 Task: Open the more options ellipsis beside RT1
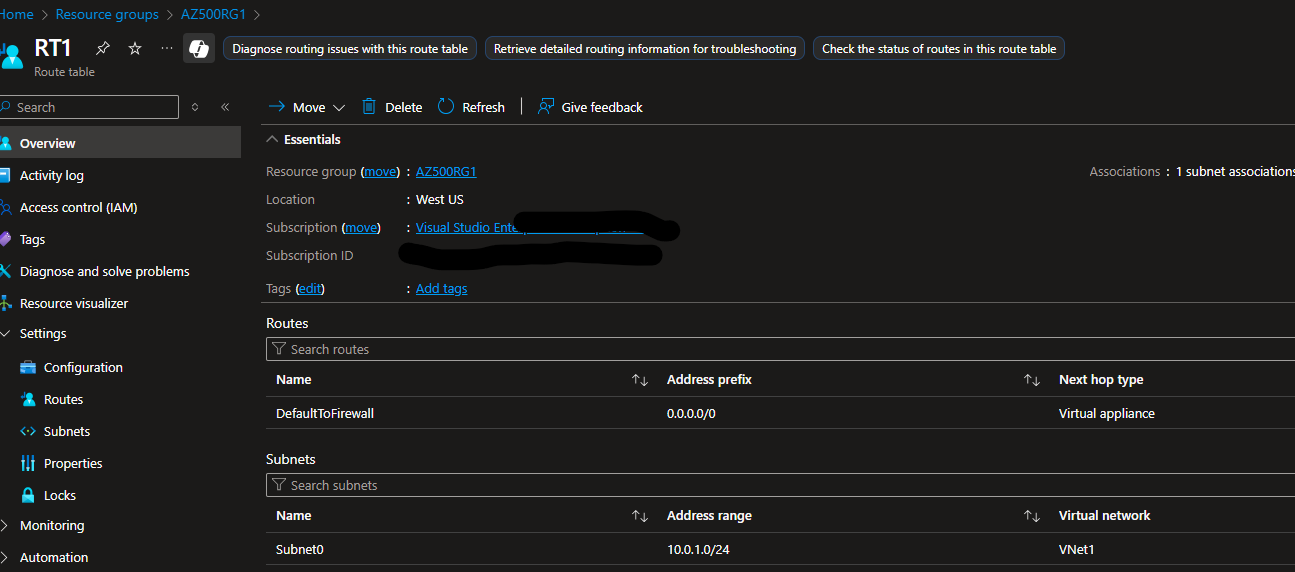(x=166, y=48)
